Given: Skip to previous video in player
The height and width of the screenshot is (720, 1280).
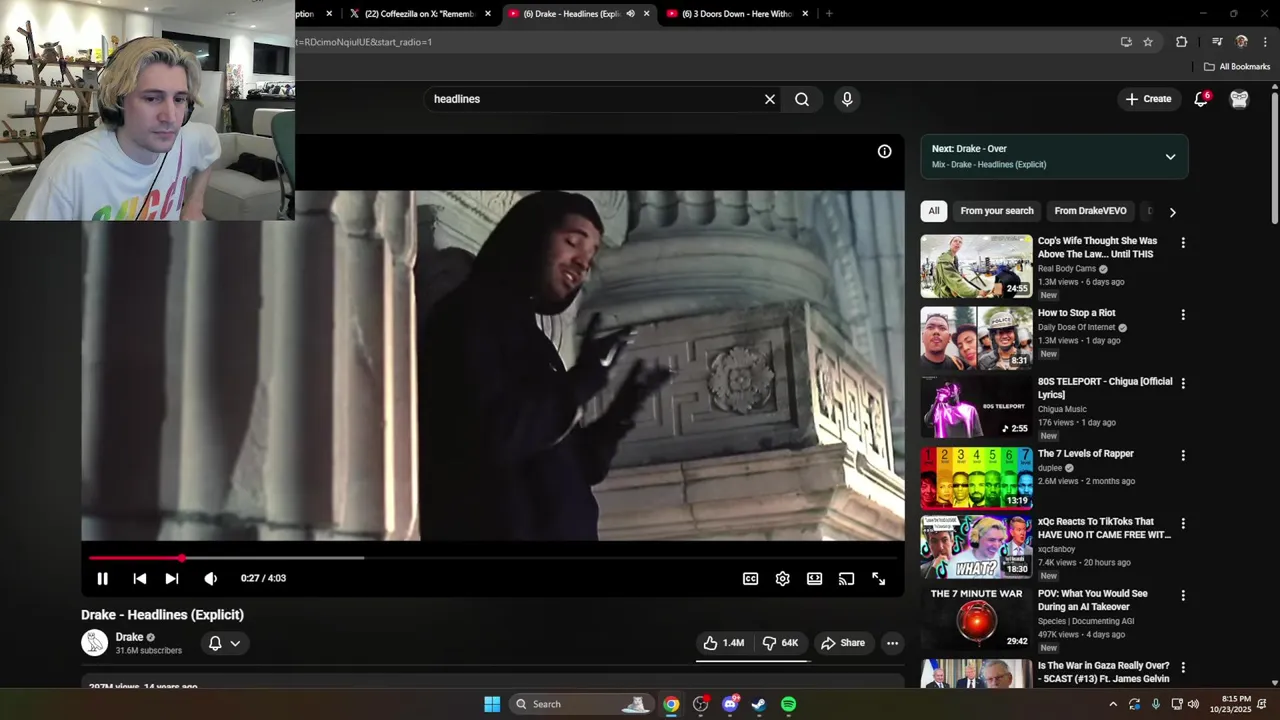Looking at the screenshot, I should [x=140, y=578].
